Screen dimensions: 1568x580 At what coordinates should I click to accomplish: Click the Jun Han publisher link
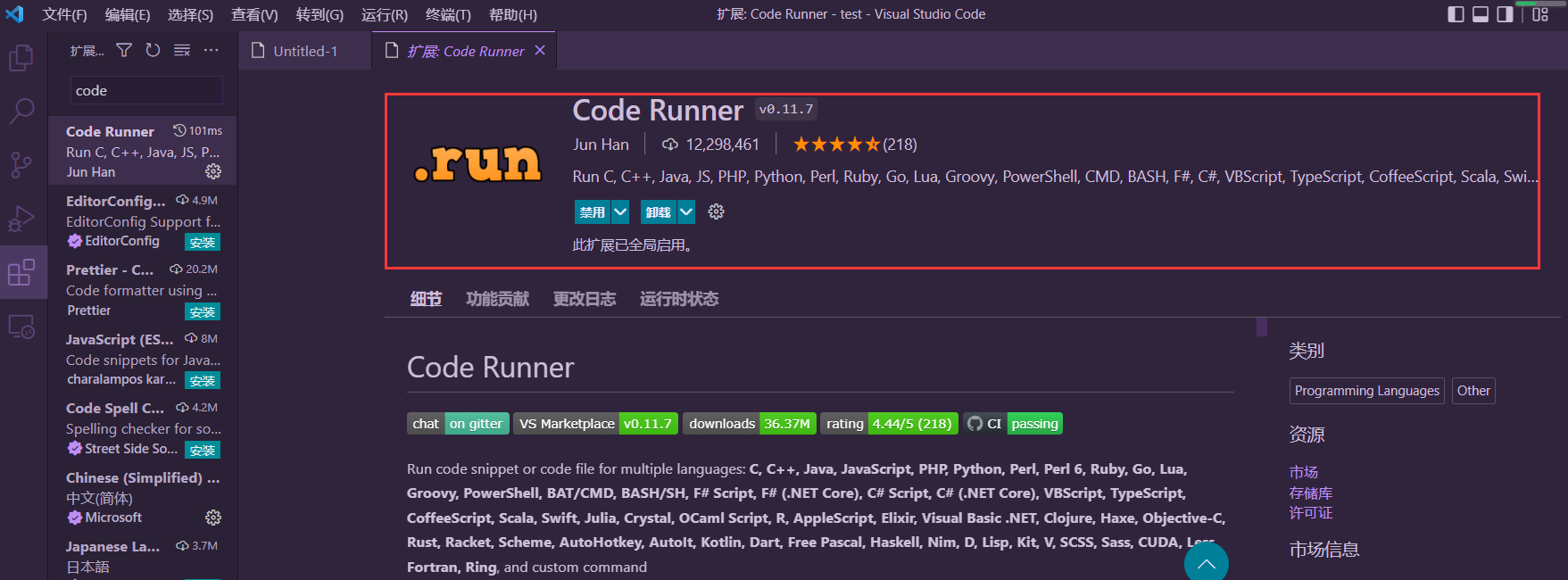[601, 145]
